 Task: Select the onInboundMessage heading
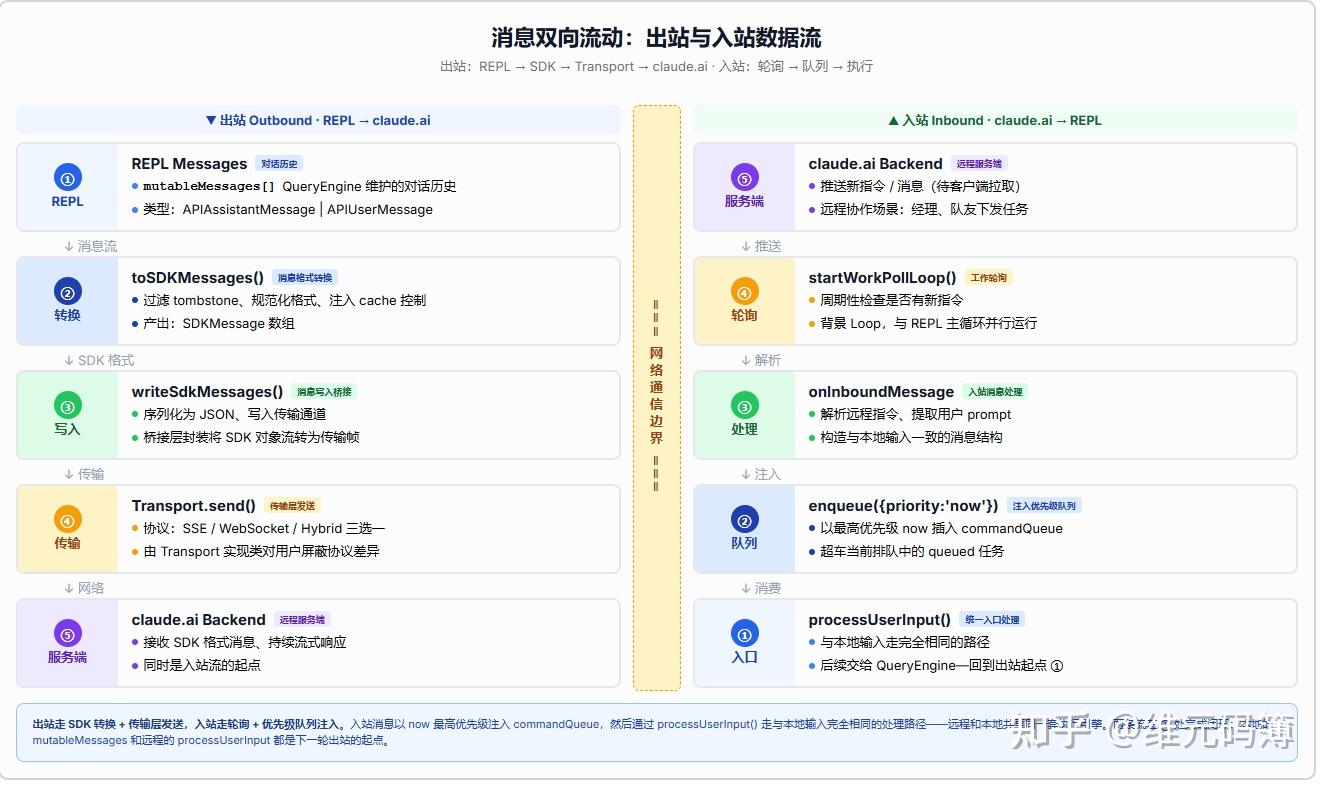881,392
